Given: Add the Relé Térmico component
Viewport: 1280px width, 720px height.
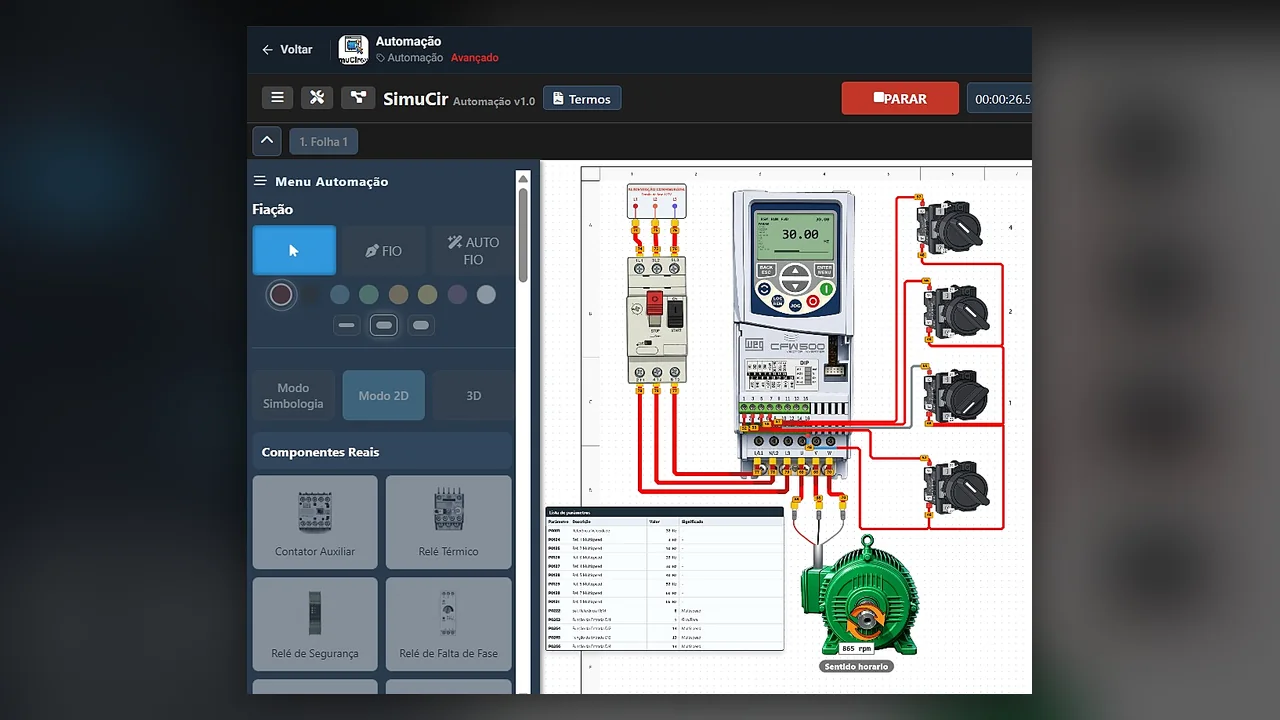Looking at the screenshot, I should pos(448,522).
